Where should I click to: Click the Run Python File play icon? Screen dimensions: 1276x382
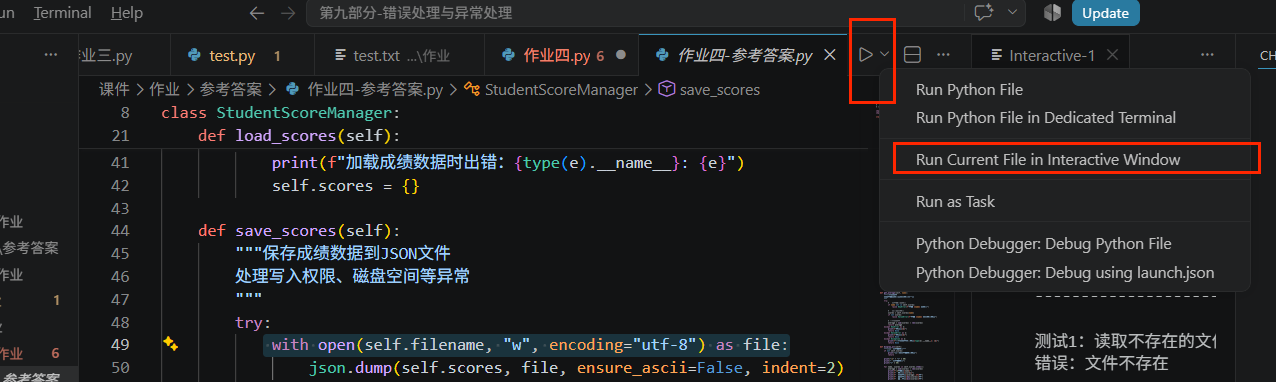(865, 55)
